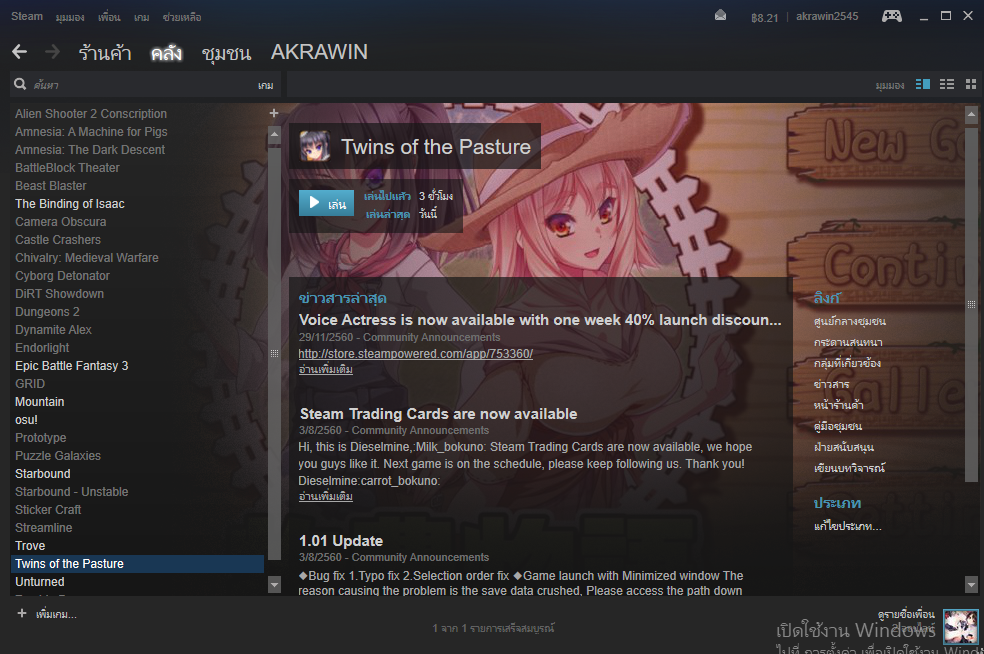Viewport: 984px width, 654px height.
Task: Select Epic Battle Fantasy 3
Action: click(72, 365)
